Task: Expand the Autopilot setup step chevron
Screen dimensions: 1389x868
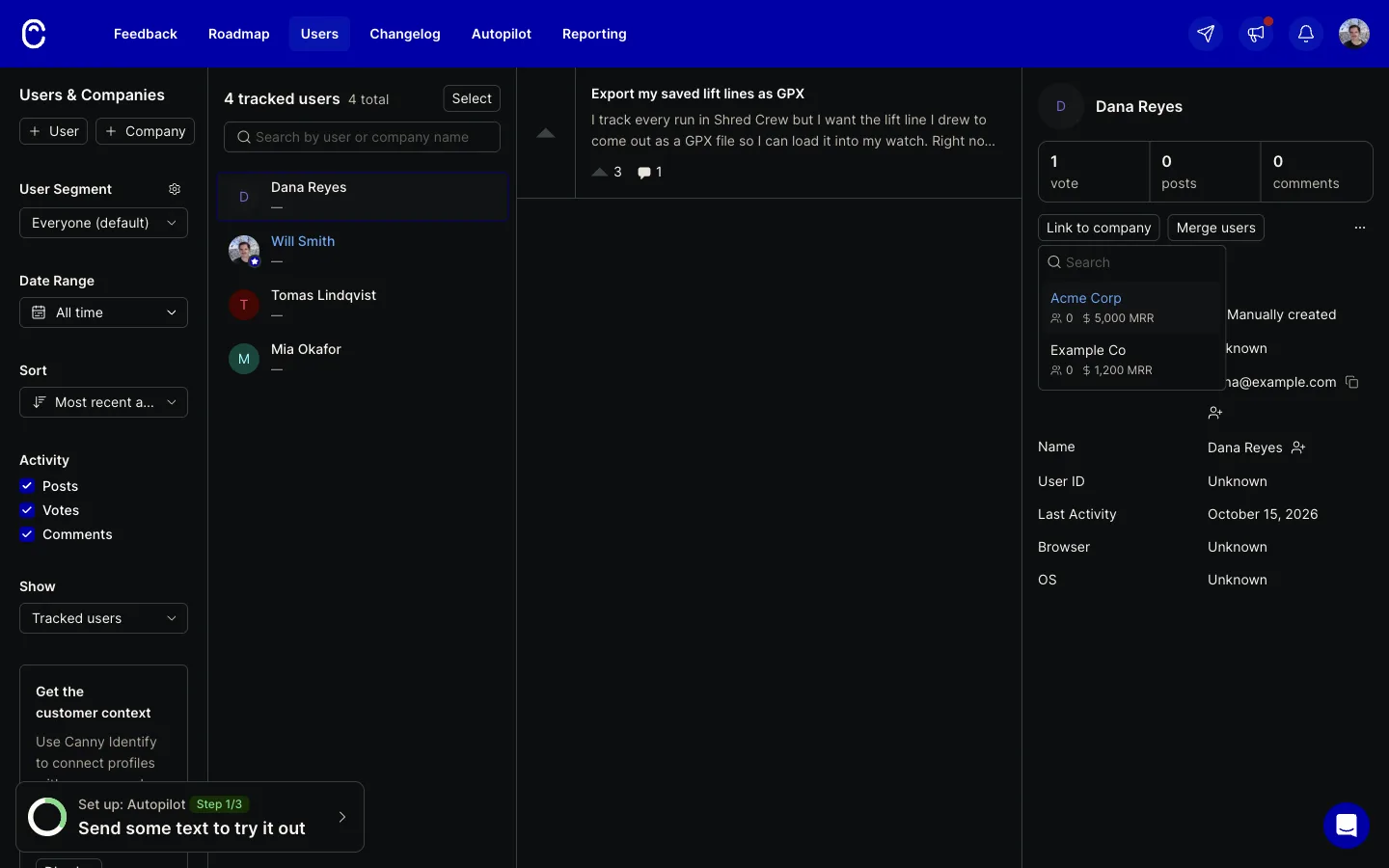Action: point(342,817)
